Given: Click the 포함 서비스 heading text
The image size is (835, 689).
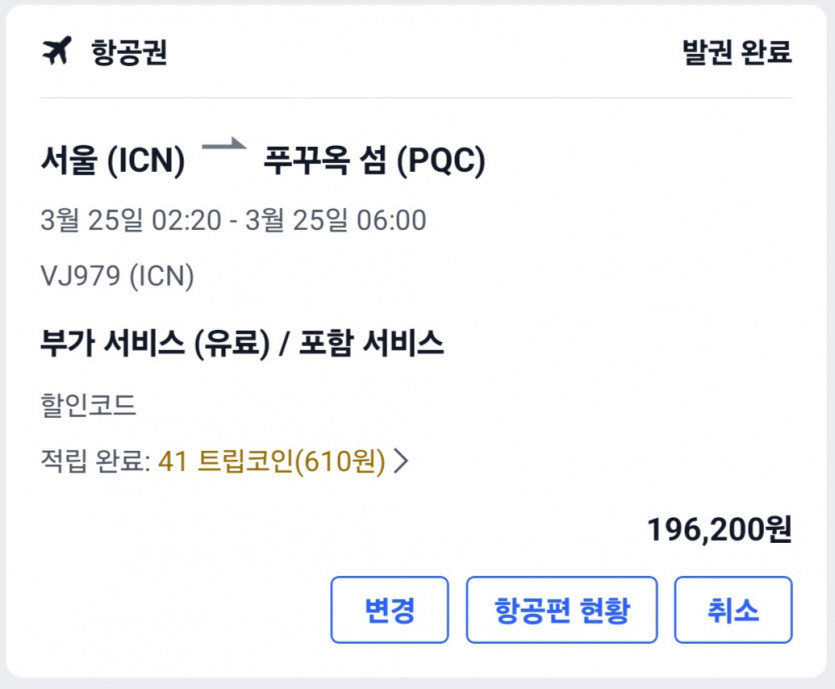Looking at the screenshot, I should pyautogui.click(x=368, y=344).
